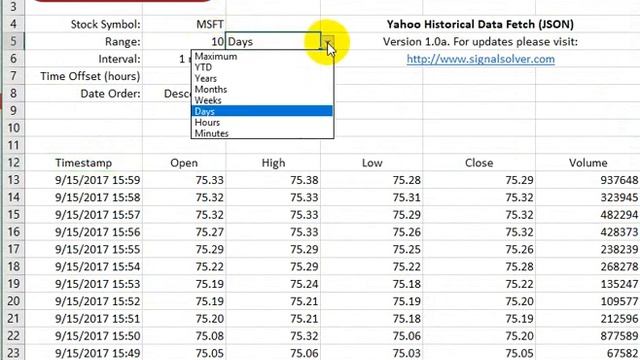This screenshot has height=360, width=640.
Task: Click timestamp cell 9/15/2017 15:56
Action: pyautogui.click(x=84, y=232)
